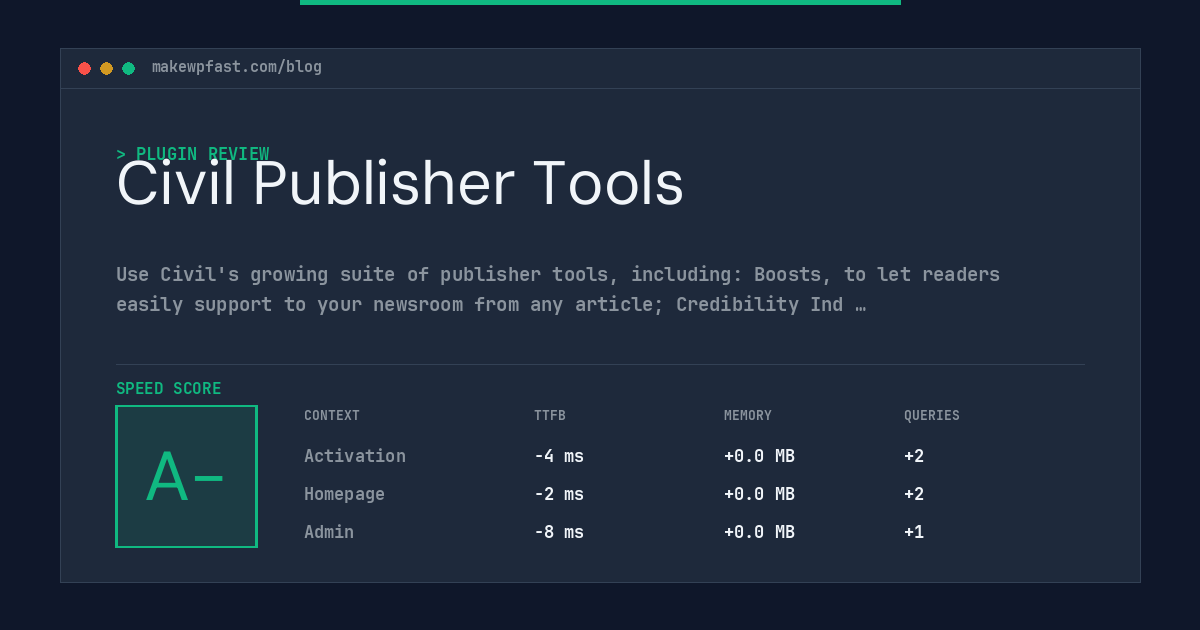
Task: Click the makewpfast.com/blog address text
Action: [x=237, y=67]
